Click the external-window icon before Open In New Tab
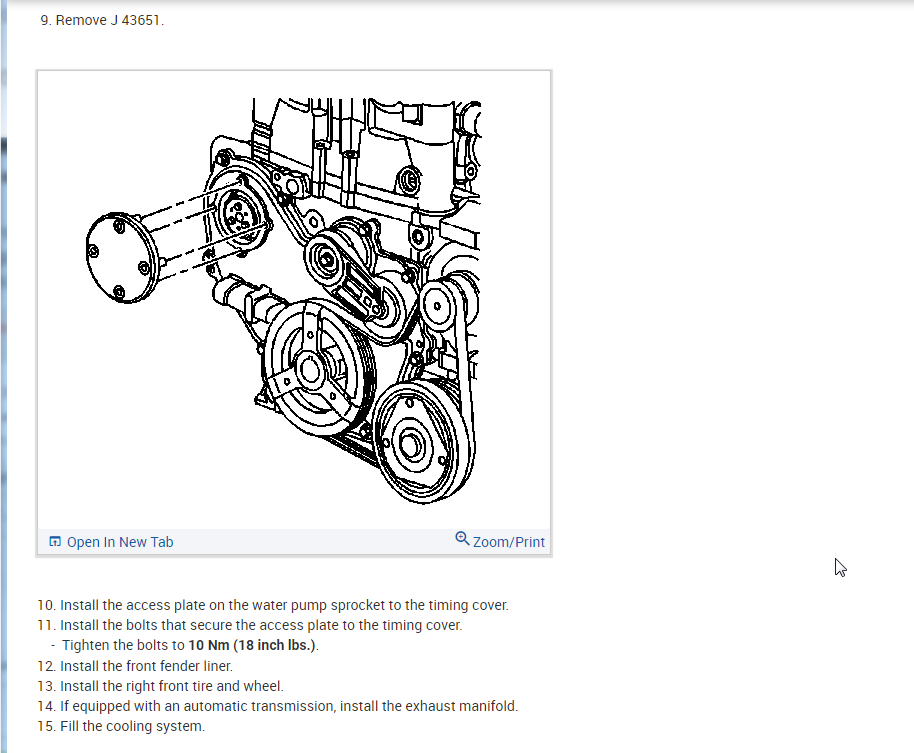This screenshot has width=914, height=753. (55, 541)
